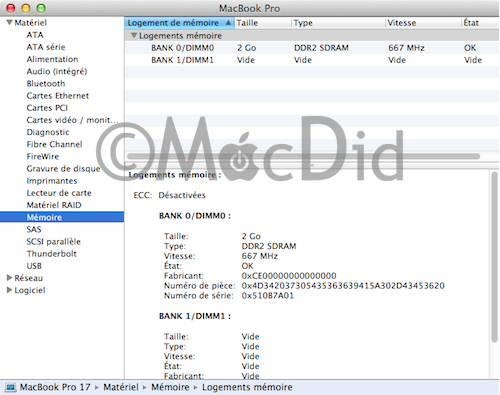Open Cartes vidéo / monit... category
500x395 pixels.
click(x=72, y=120)
